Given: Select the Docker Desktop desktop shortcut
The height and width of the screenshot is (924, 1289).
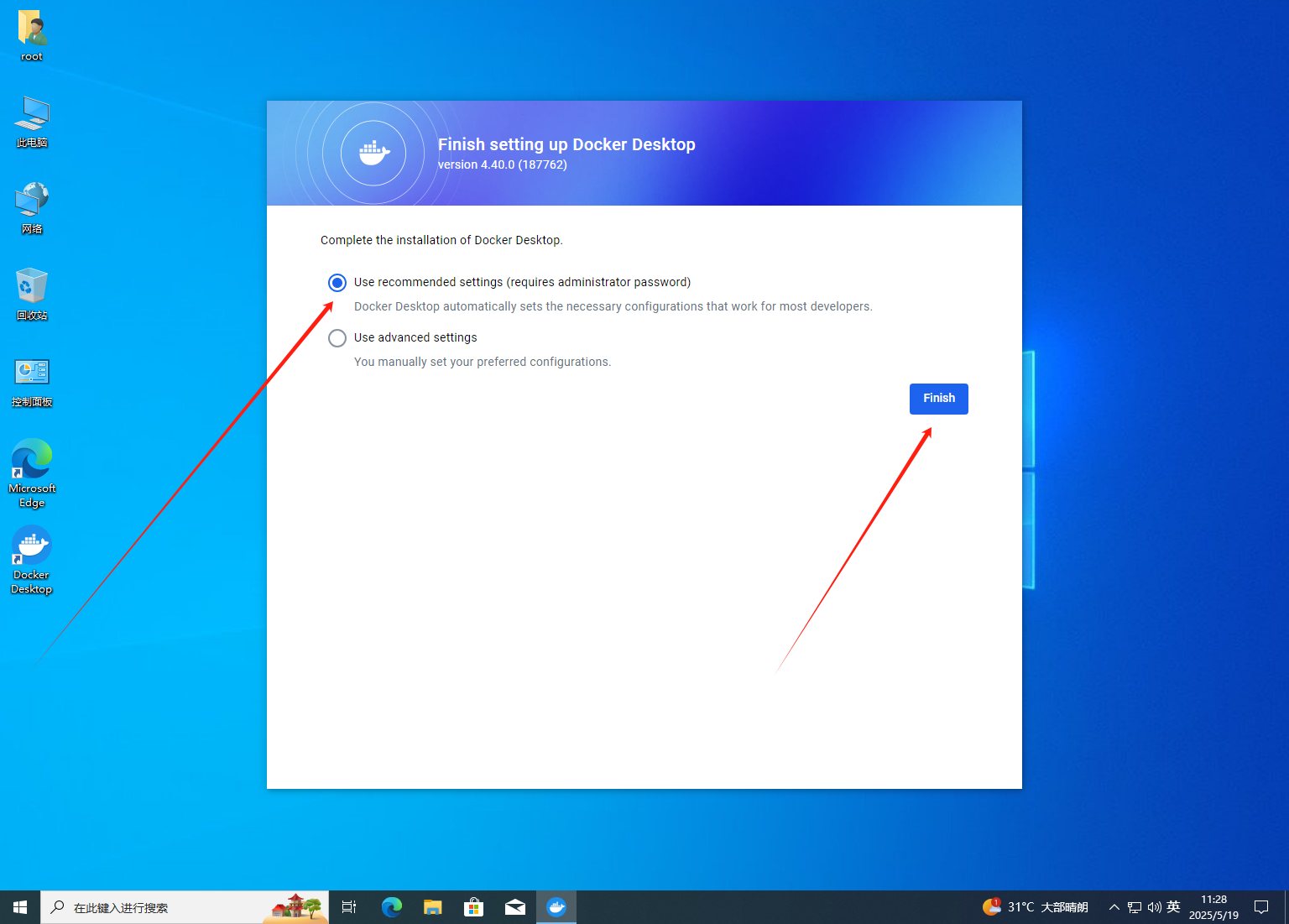Looking at the screenshot, I should pos(32,560).
